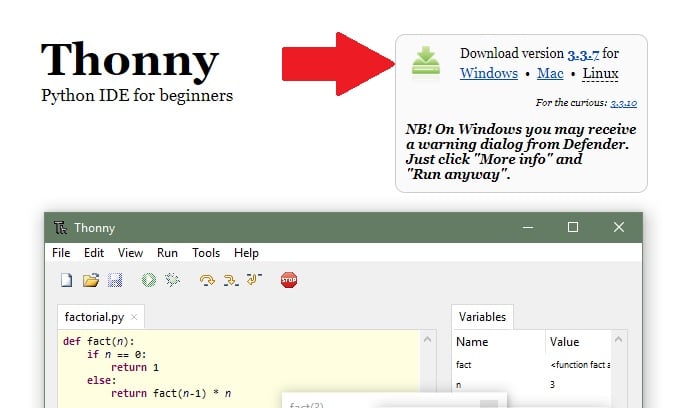Close the Thonny window
The height and width of the screenshot is (408, 687).
[x=619, y=227]
